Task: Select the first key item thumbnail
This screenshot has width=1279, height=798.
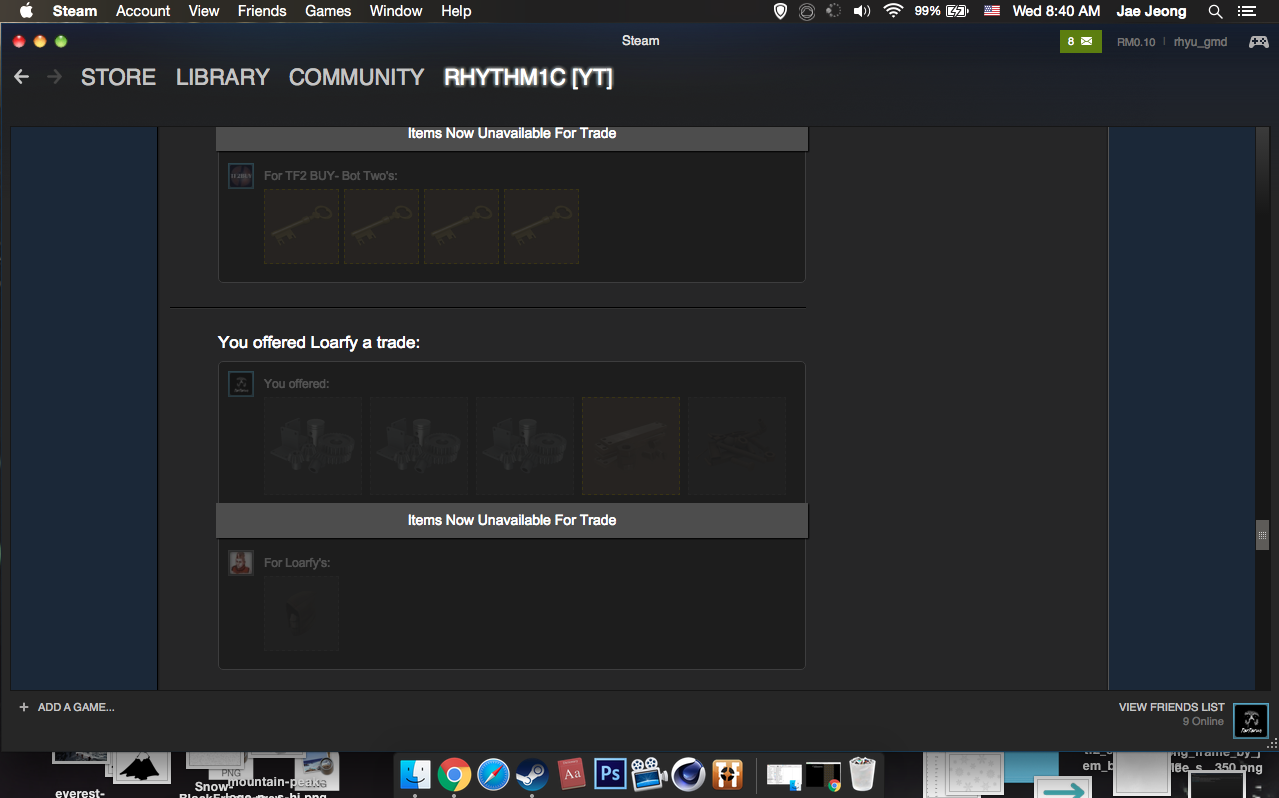Action: coord(301,227)
